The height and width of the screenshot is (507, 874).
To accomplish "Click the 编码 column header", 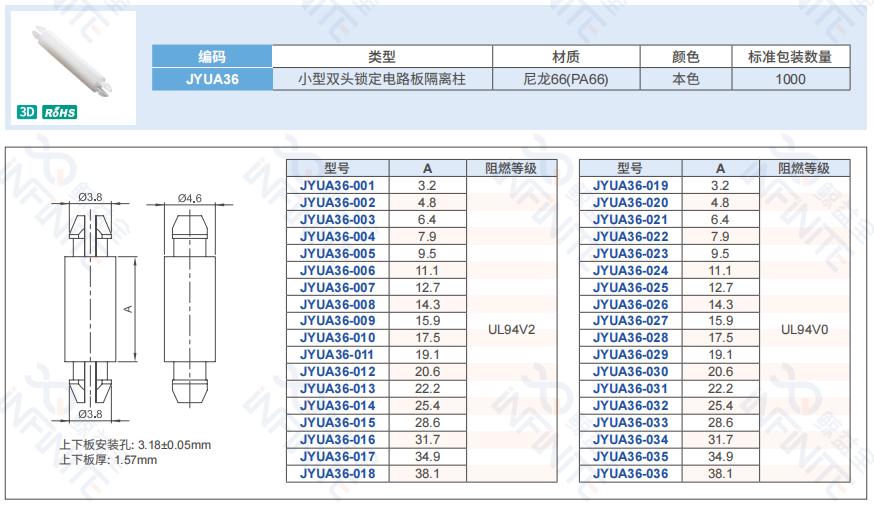I will [x=212, y=57].
